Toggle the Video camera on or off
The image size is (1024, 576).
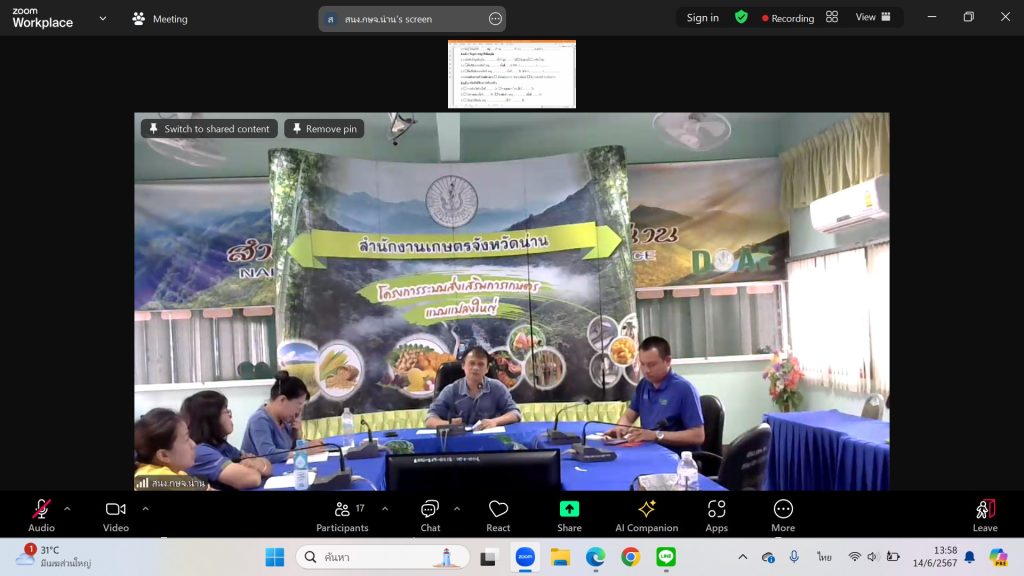point(116,514)
